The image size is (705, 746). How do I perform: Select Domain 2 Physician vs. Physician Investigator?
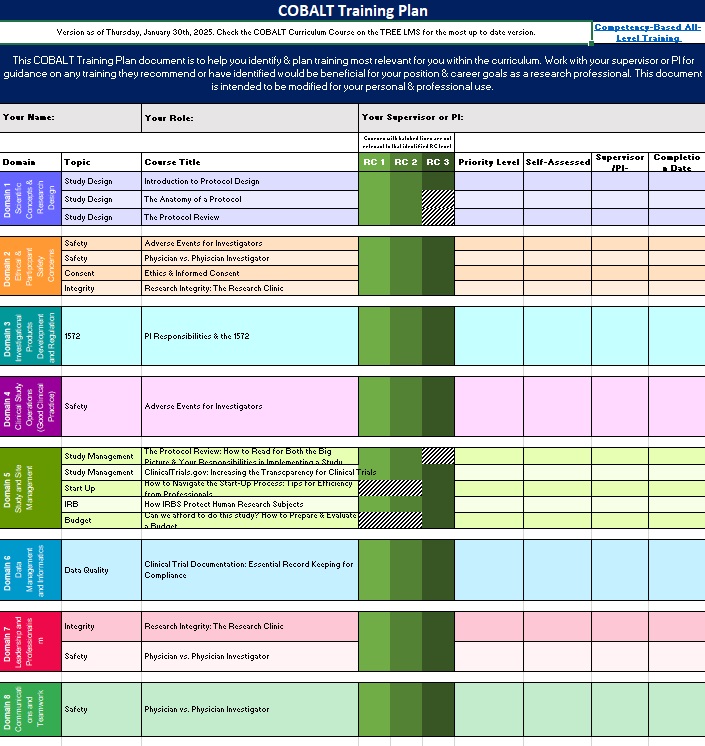click(250, 258)
